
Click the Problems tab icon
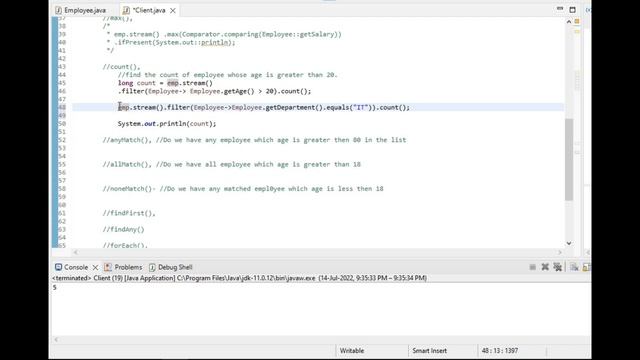click(108, 267)
